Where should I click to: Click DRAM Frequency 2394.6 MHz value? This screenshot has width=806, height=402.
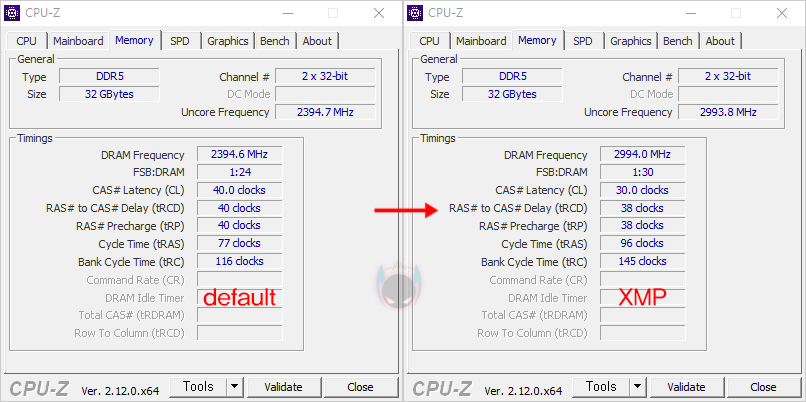coord(240,154)
